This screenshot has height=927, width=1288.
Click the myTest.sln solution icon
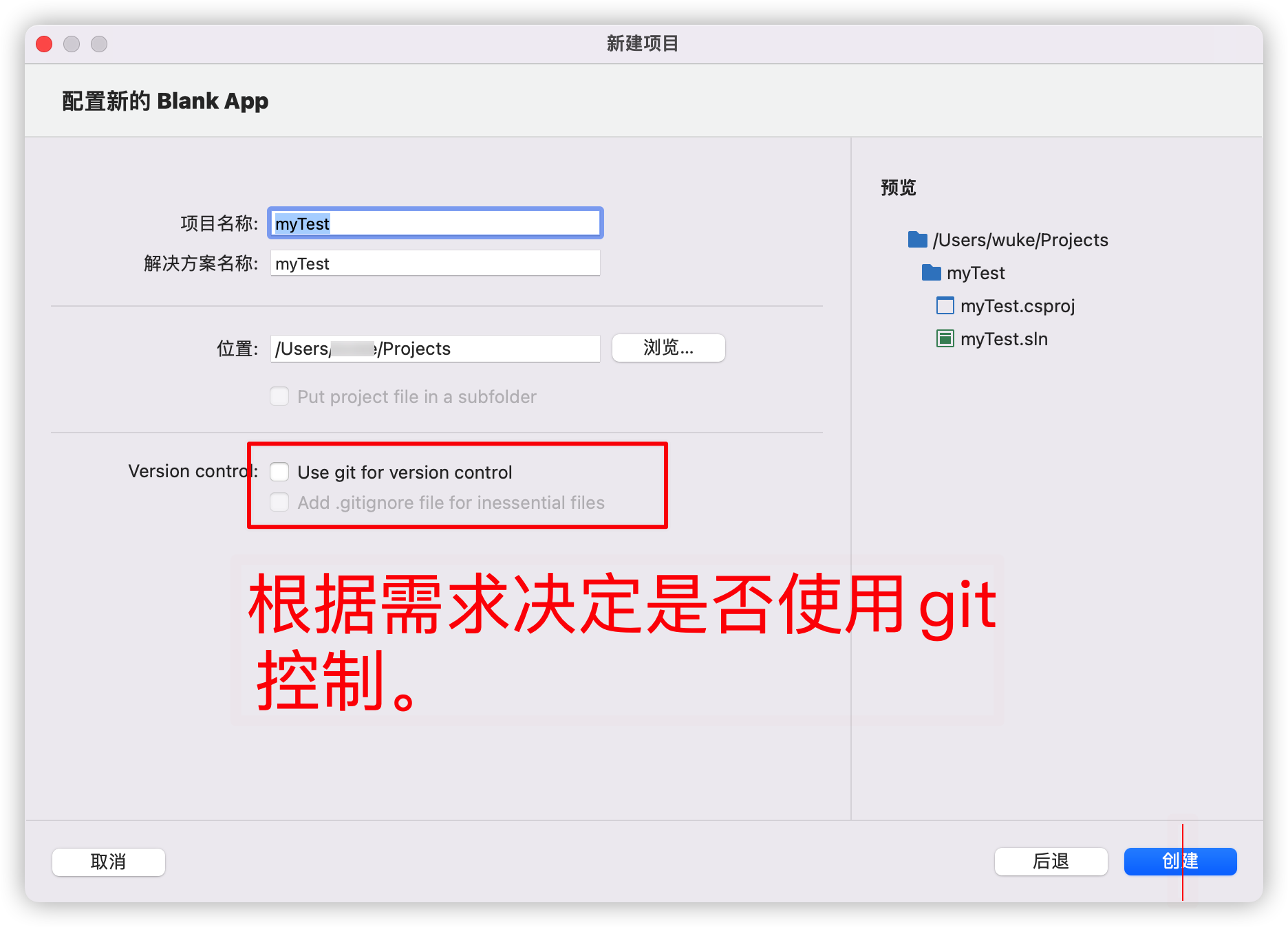(x=945, y=338)
